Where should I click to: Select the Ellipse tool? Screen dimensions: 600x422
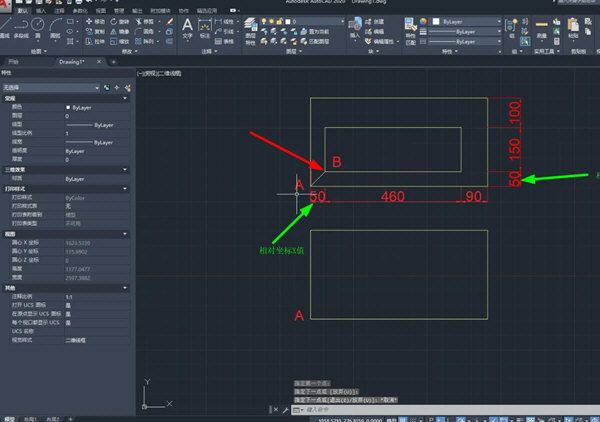[70, 31]
